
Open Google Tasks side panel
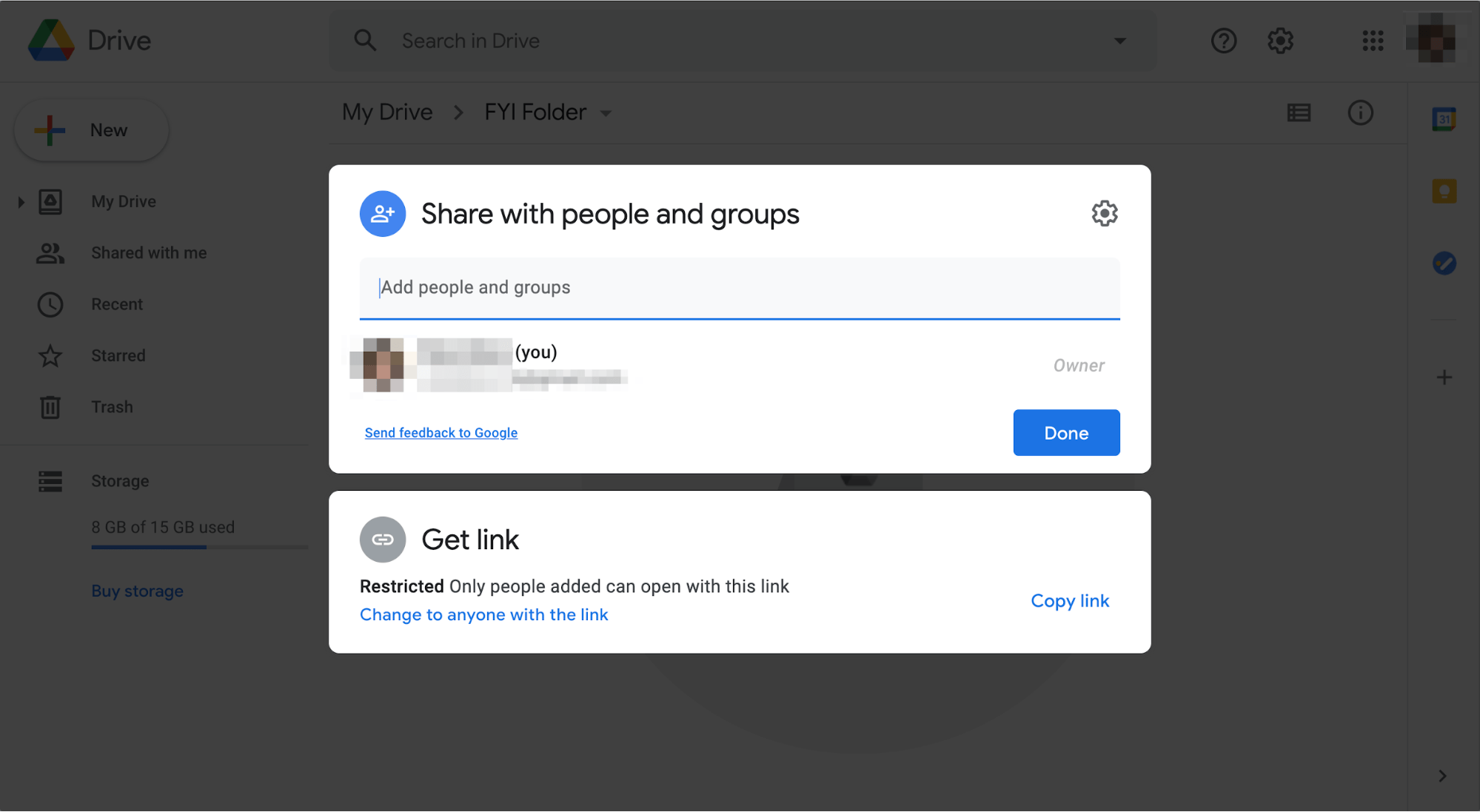point(1444,263)
